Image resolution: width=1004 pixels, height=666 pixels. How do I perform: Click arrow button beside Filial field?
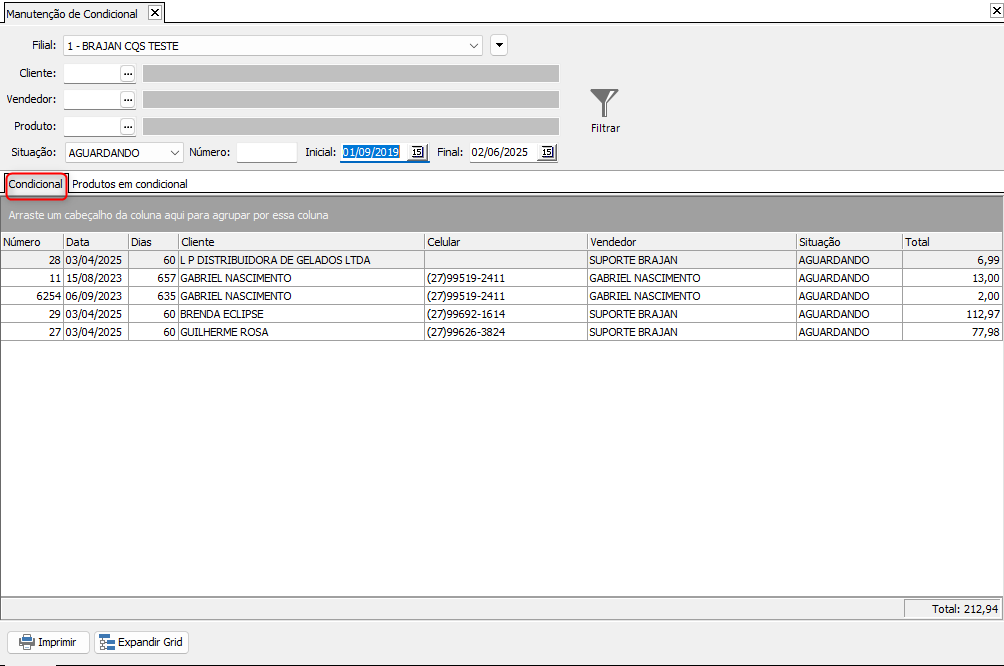pyautogui.click(x=499, y=45)
